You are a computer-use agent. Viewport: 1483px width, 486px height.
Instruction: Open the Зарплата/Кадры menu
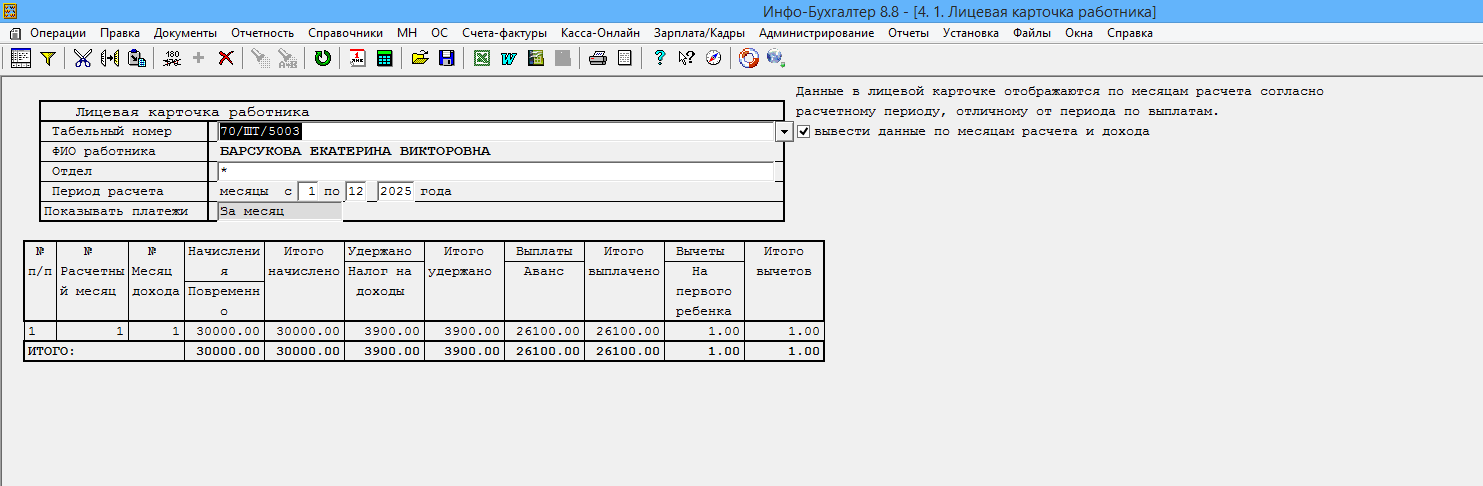[x=699, y=33]
